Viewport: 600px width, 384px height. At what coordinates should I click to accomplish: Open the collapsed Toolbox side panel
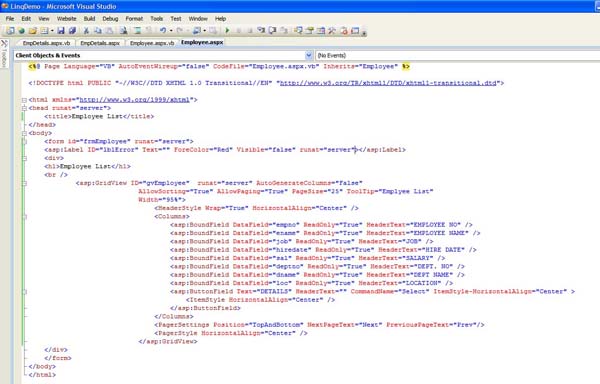point(4,54)
